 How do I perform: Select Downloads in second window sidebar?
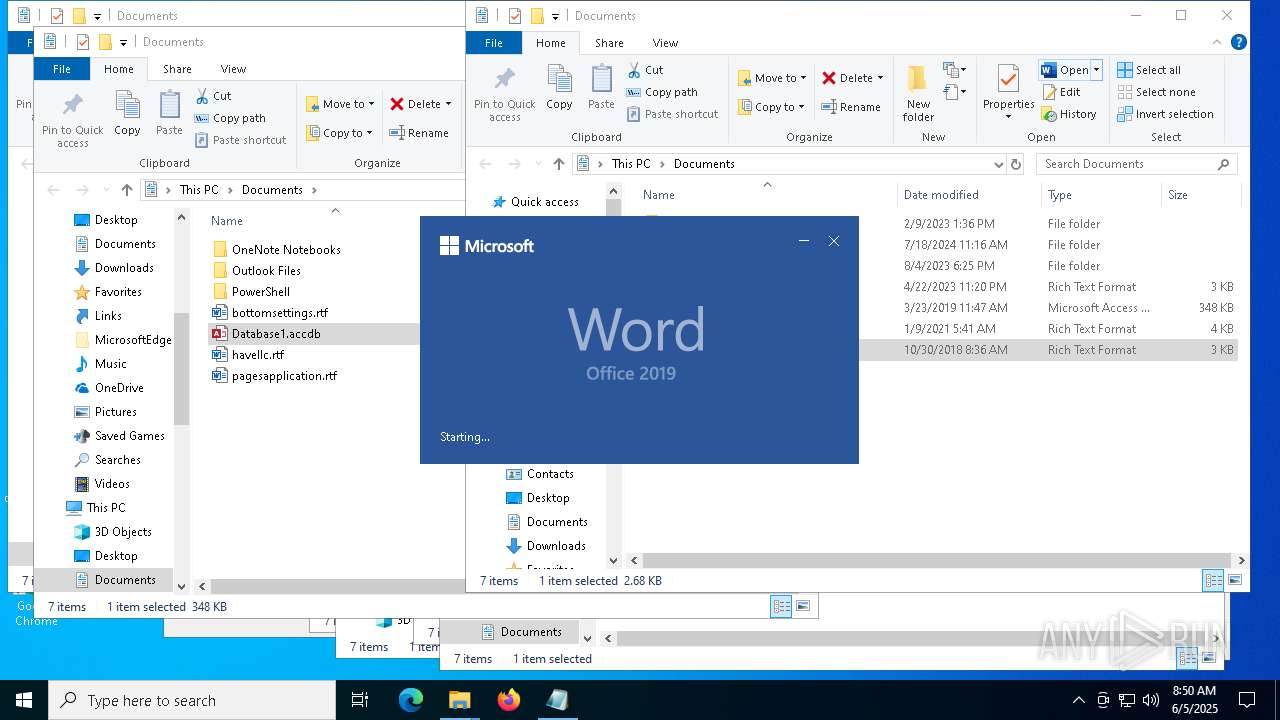pyautogui.click(x=124, y=268)
